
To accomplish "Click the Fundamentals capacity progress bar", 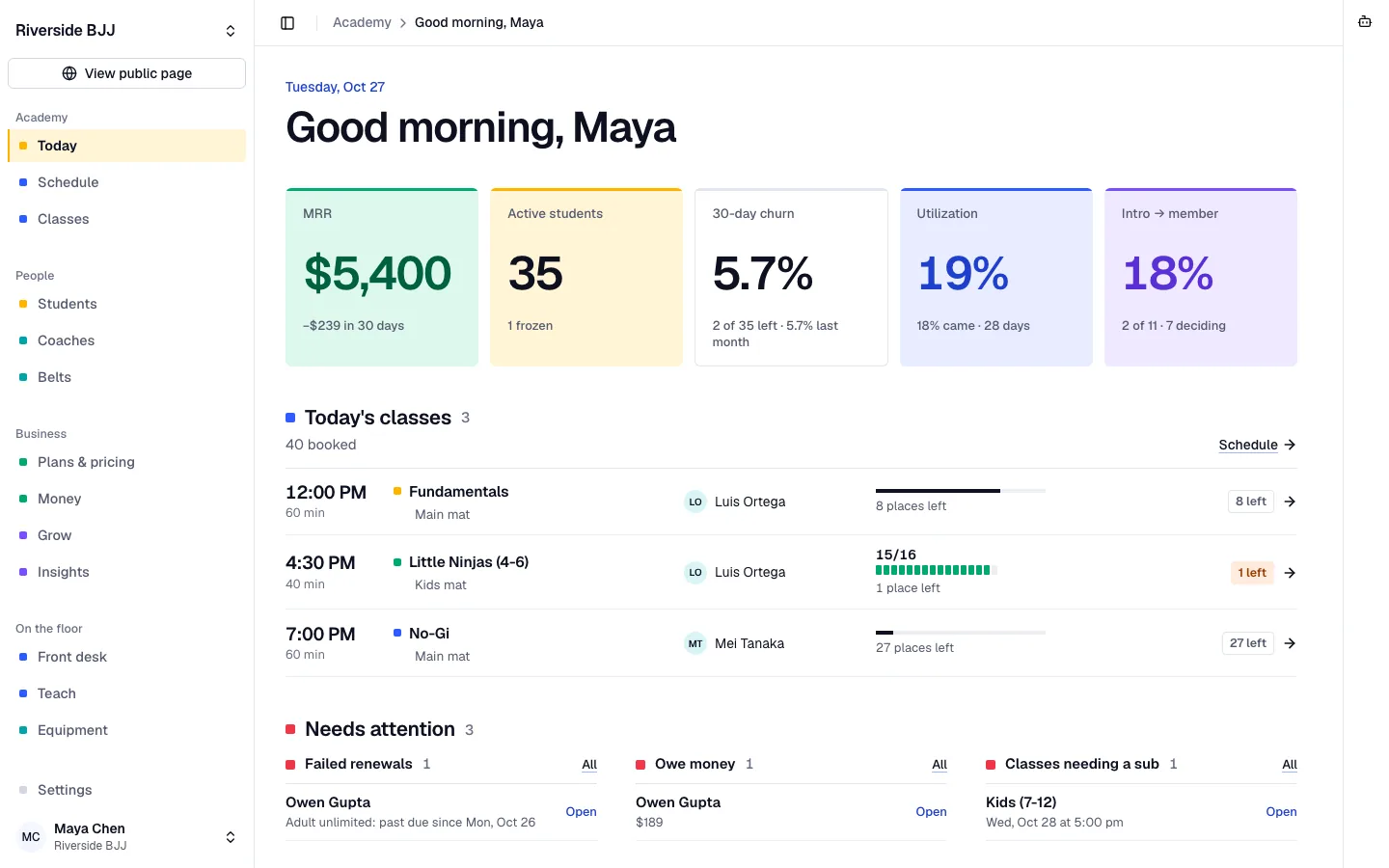I will coord(961,491).
